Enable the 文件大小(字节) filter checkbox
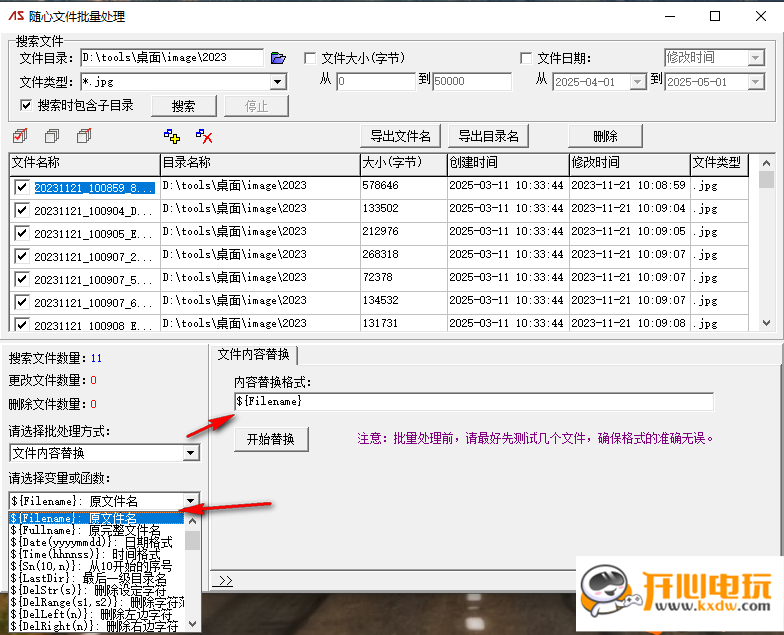Viewport: 784px width, 635px height. click(310, 58)
